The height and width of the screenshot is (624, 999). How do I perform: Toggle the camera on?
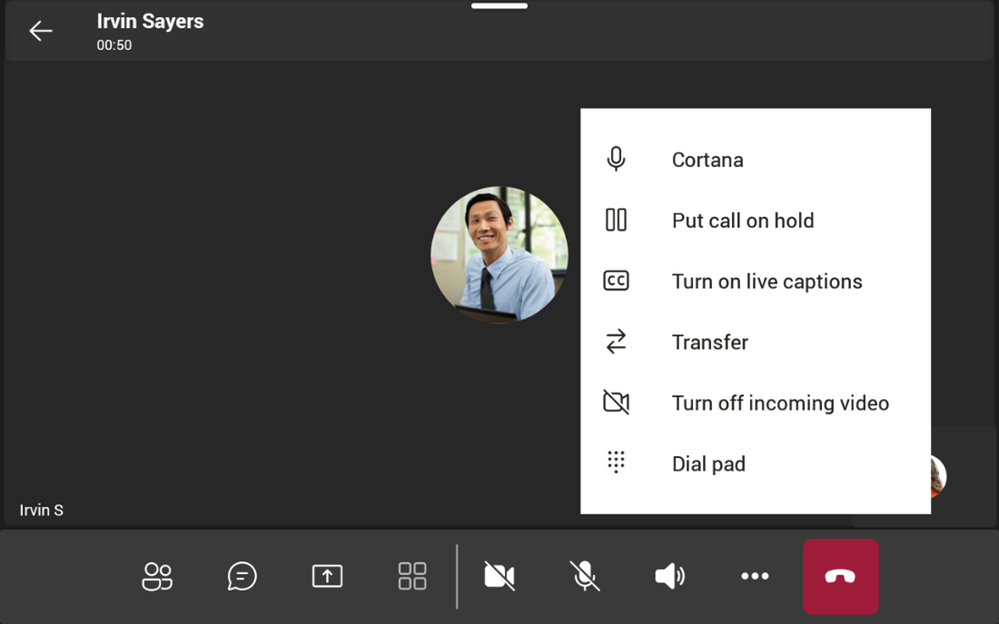click(499, 576)
